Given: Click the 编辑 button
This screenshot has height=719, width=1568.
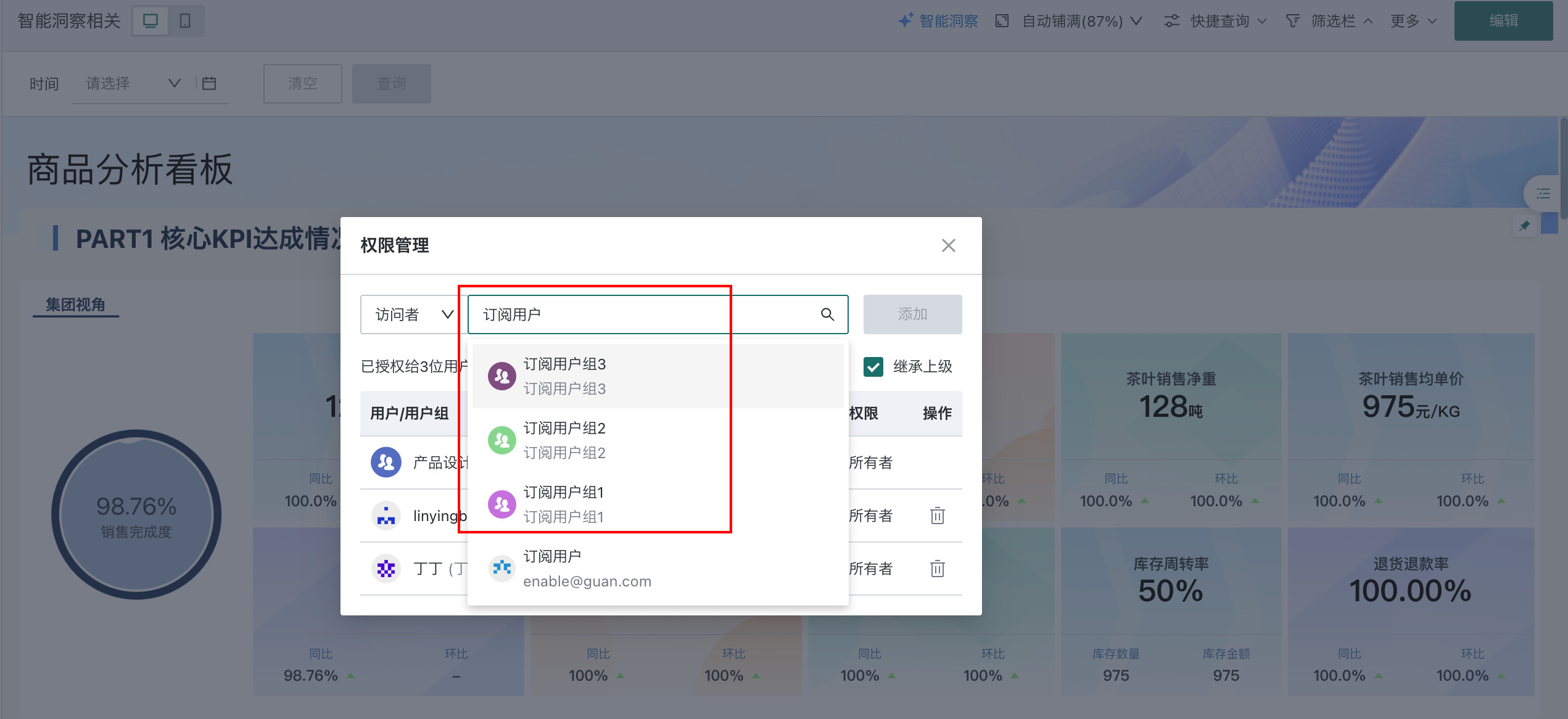Looking at the screenshot, I should 1503,21.
